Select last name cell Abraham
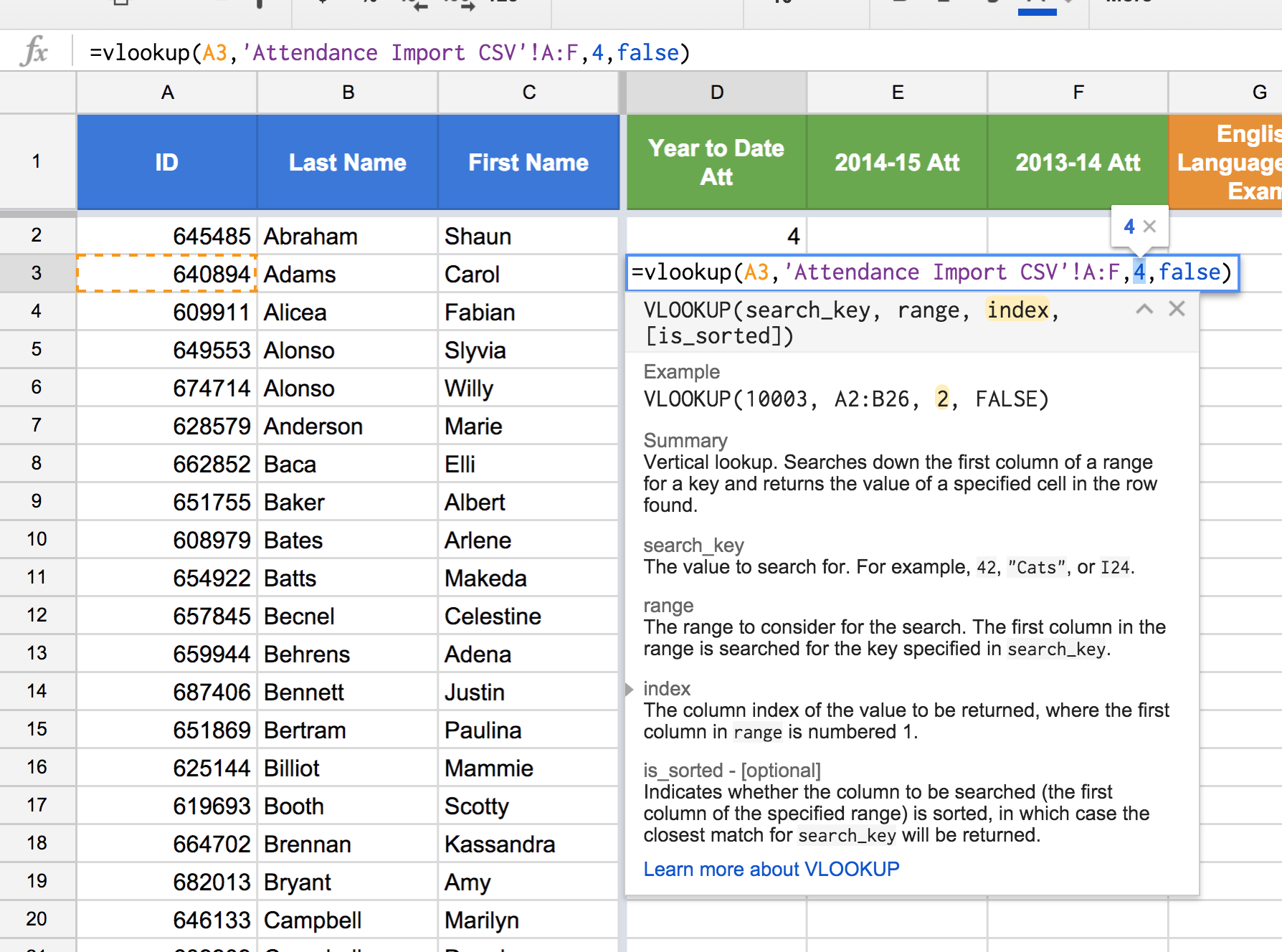This screenshot has height=952, width=1282. click(x=348, y=236)
